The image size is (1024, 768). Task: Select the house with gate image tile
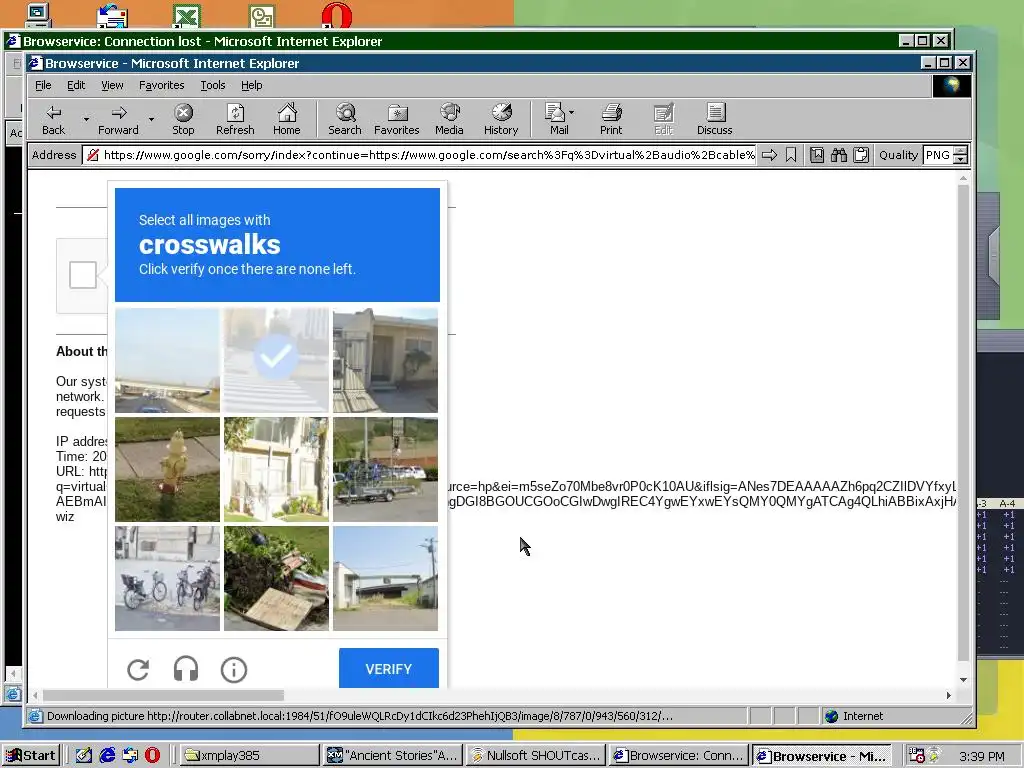[385, 360]
